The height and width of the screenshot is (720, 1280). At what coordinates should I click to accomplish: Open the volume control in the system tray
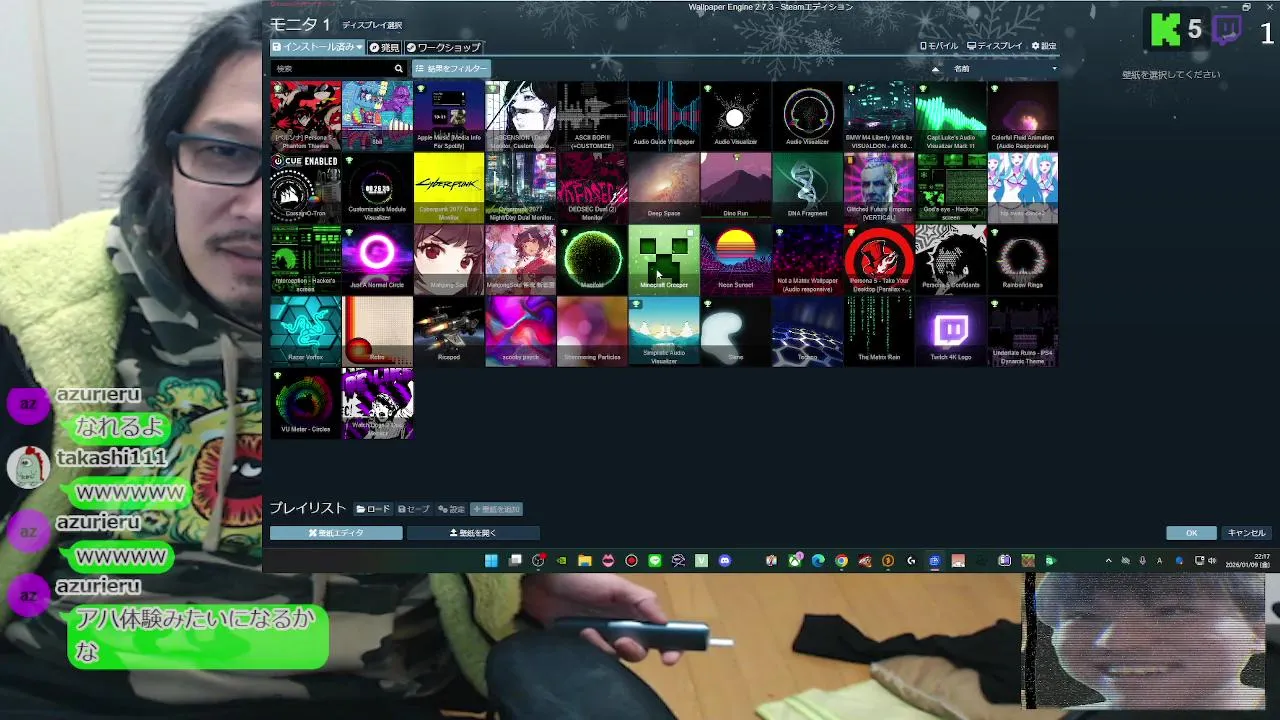coord(1212,561)
